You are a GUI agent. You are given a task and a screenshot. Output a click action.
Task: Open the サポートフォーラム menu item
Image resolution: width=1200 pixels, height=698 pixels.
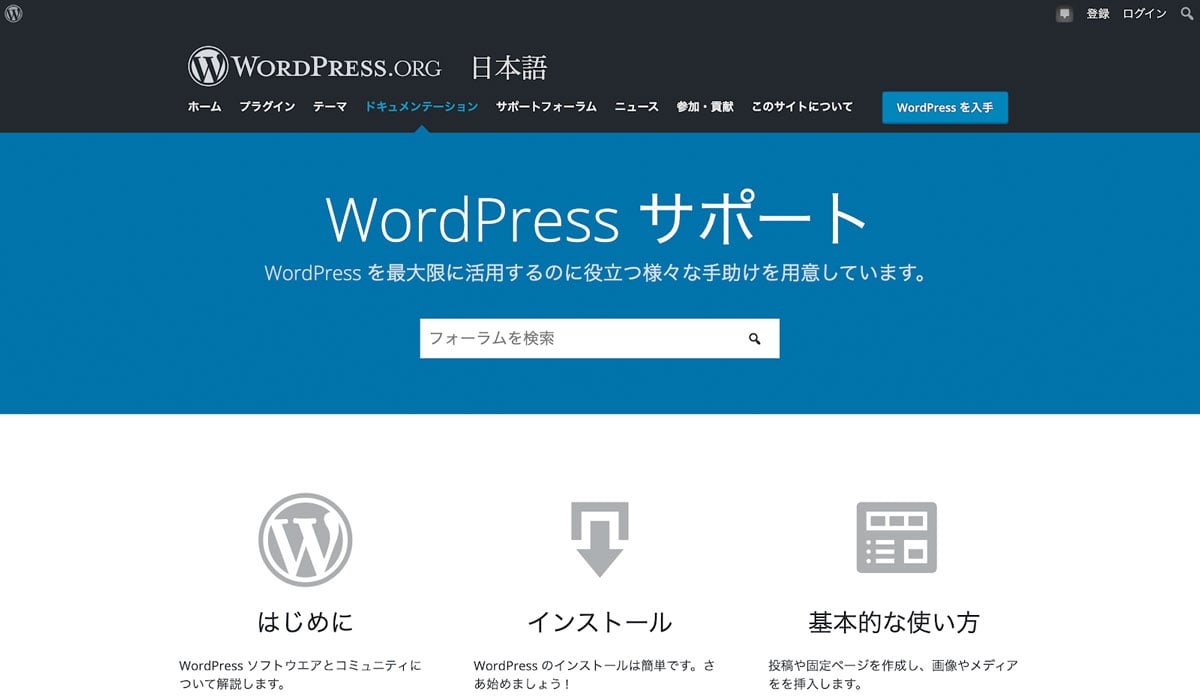point(546,106)
